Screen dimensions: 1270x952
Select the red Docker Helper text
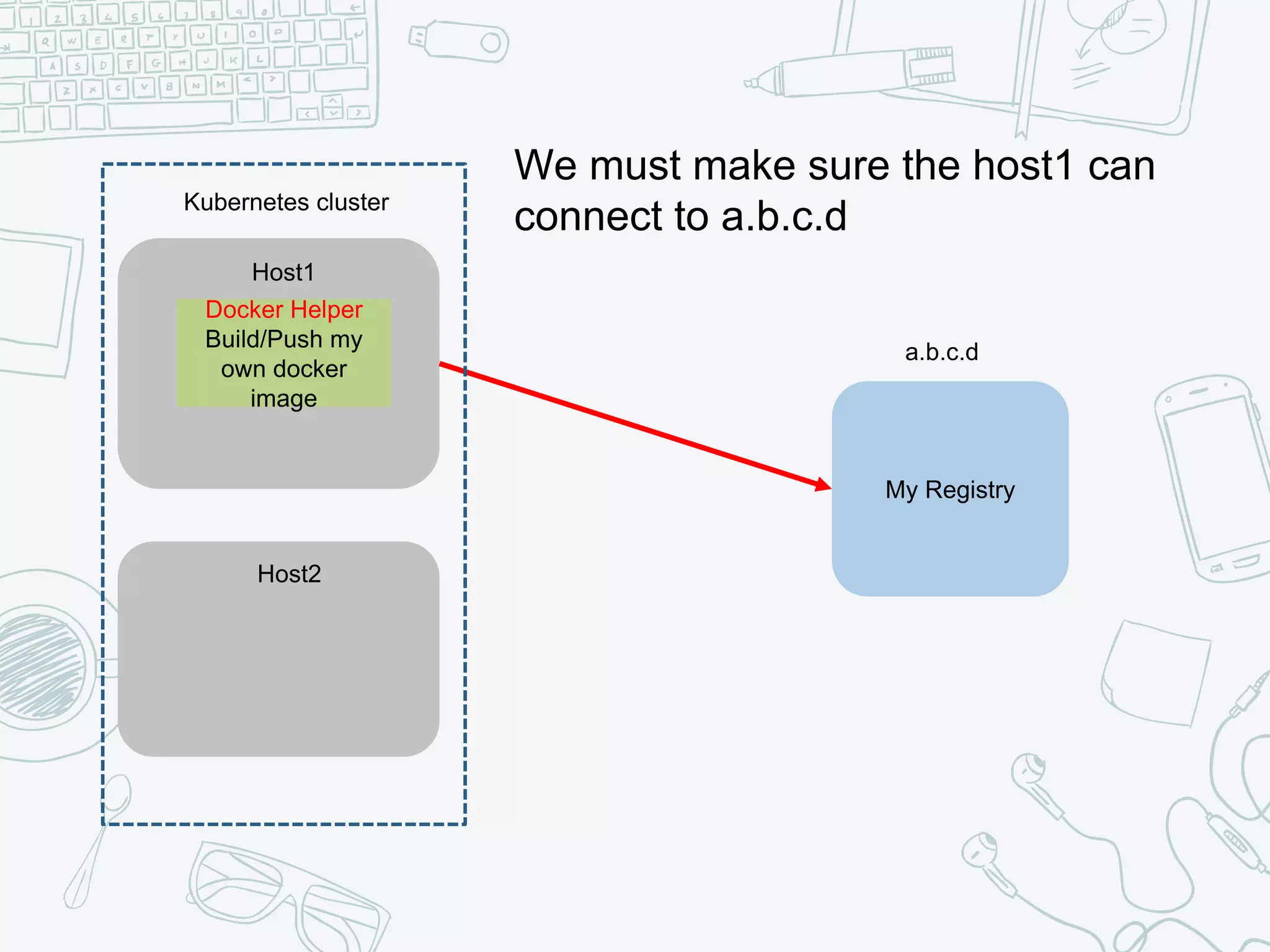(x=284, y=310)
